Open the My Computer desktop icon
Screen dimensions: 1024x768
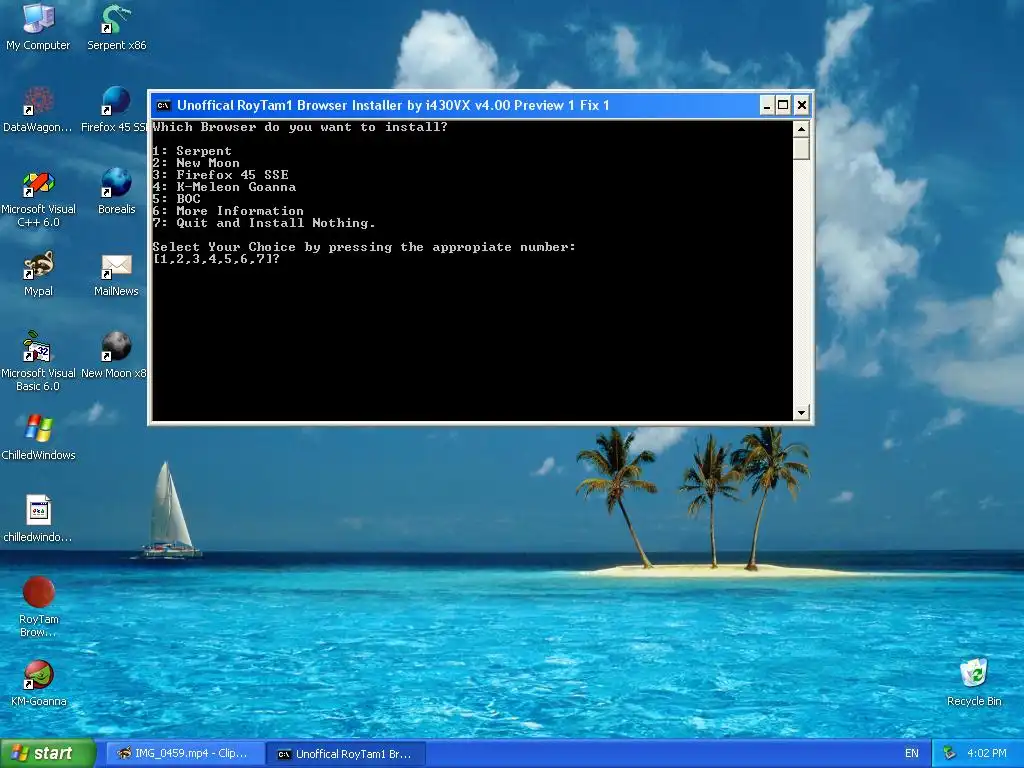coord(38,26)
